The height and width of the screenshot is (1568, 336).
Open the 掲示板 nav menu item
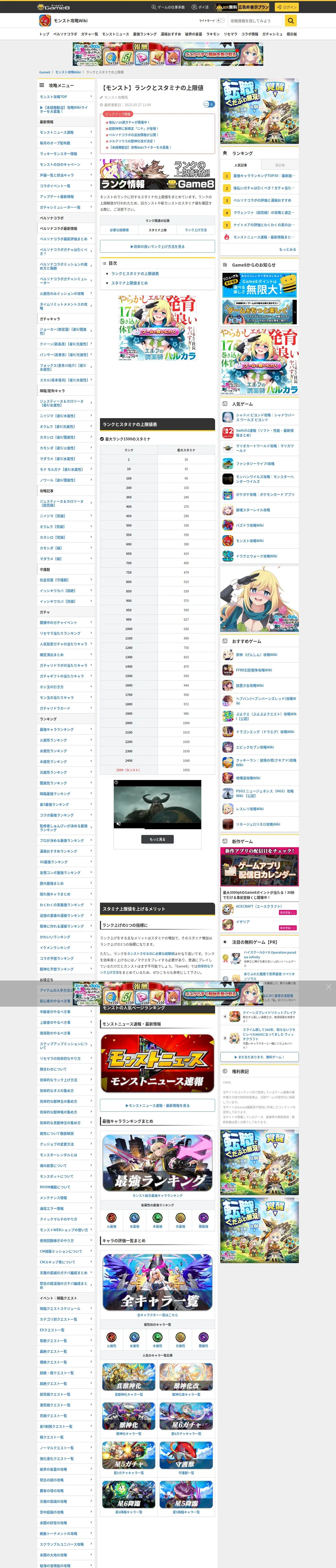pos(292,34)
